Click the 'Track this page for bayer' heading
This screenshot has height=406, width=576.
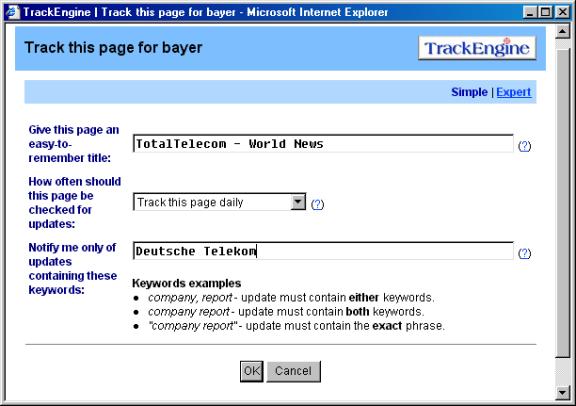[x=114, y=48]
